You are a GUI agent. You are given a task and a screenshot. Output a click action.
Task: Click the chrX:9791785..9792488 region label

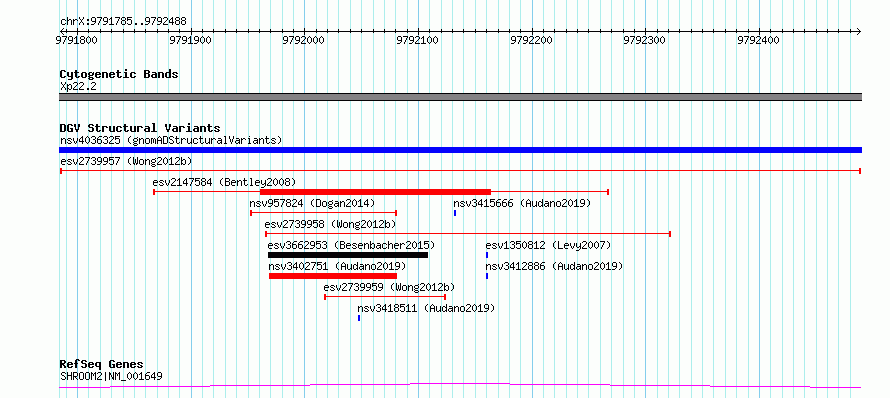coord(123,22)
